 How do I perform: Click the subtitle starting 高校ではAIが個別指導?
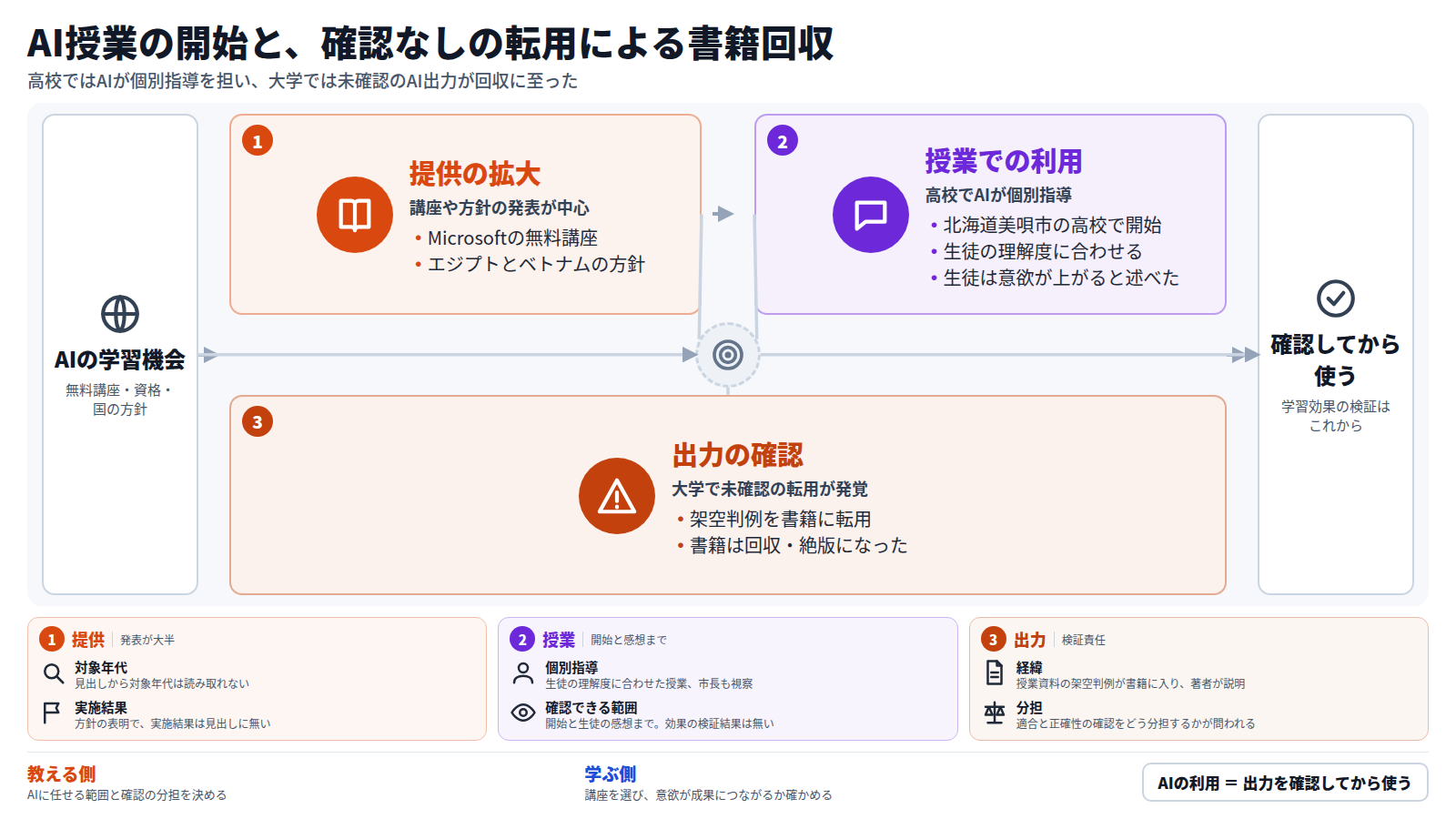[302, 81]
